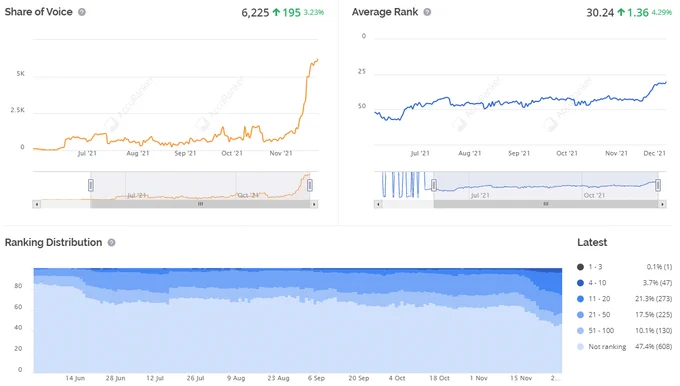Click right scroll arrow under Share of Voice chart
This screenshot has width=680, height=386.
click(314, 204)
